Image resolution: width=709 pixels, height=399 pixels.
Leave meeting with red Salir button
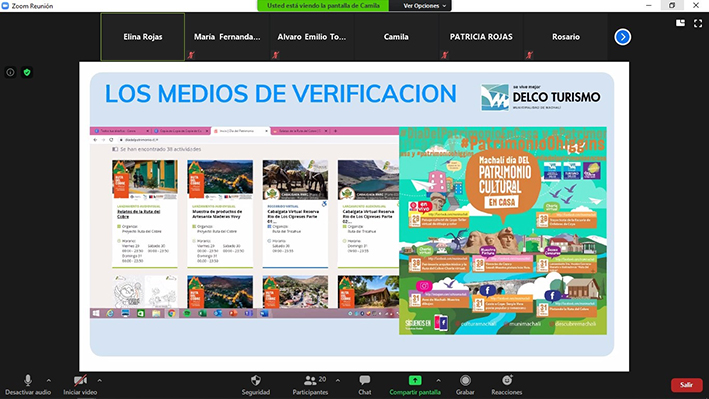(686, 385)
